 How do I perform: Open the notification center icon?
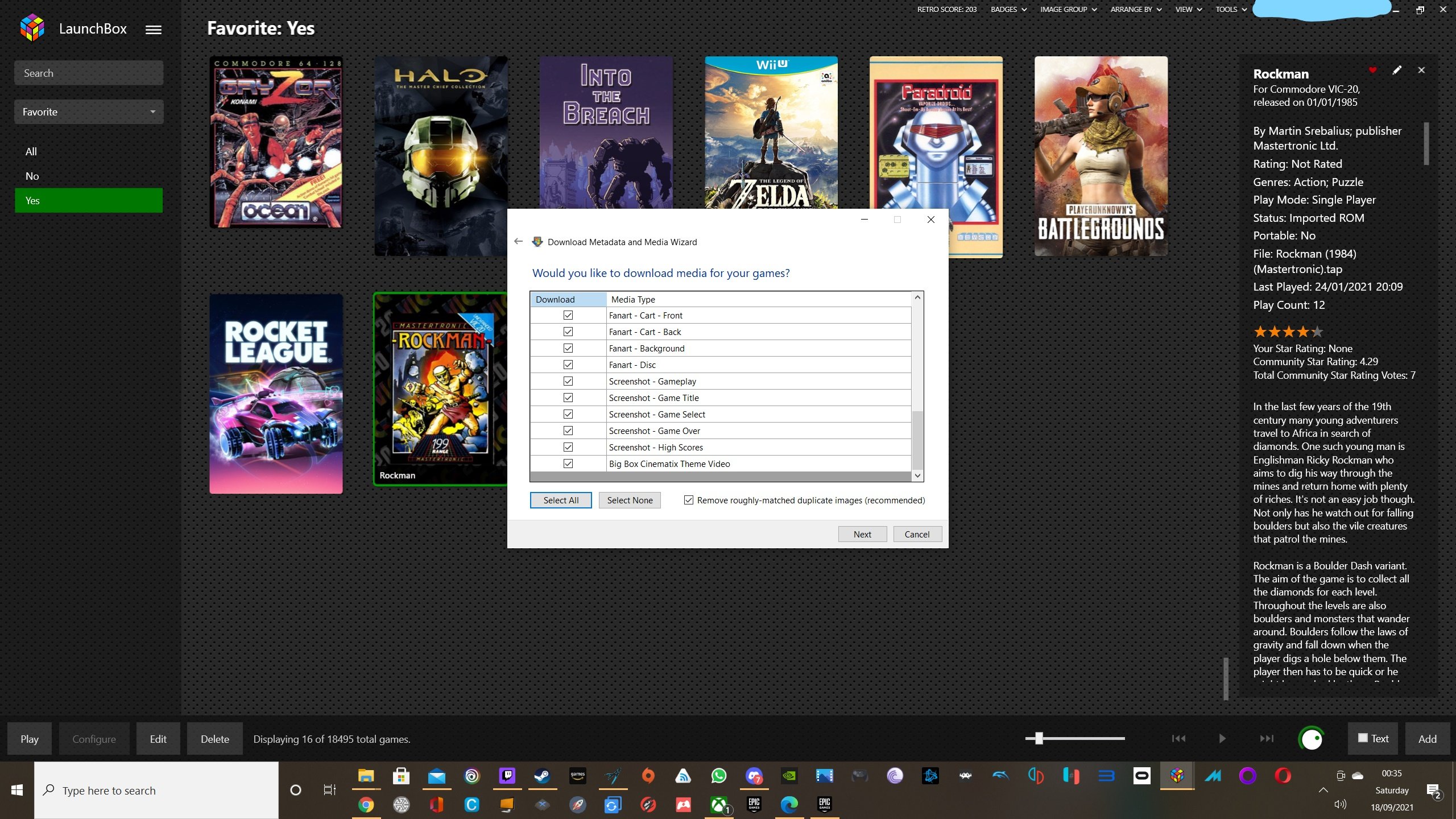point(1433,791)
